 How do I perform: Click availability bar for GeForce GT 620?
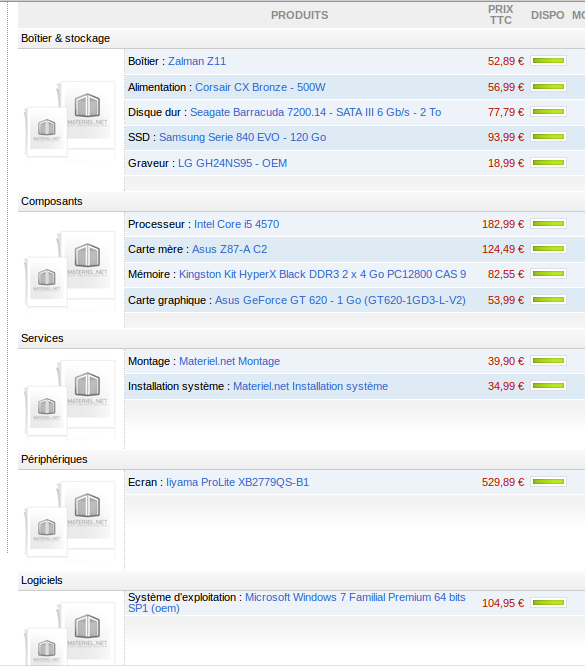coord(548,300)
